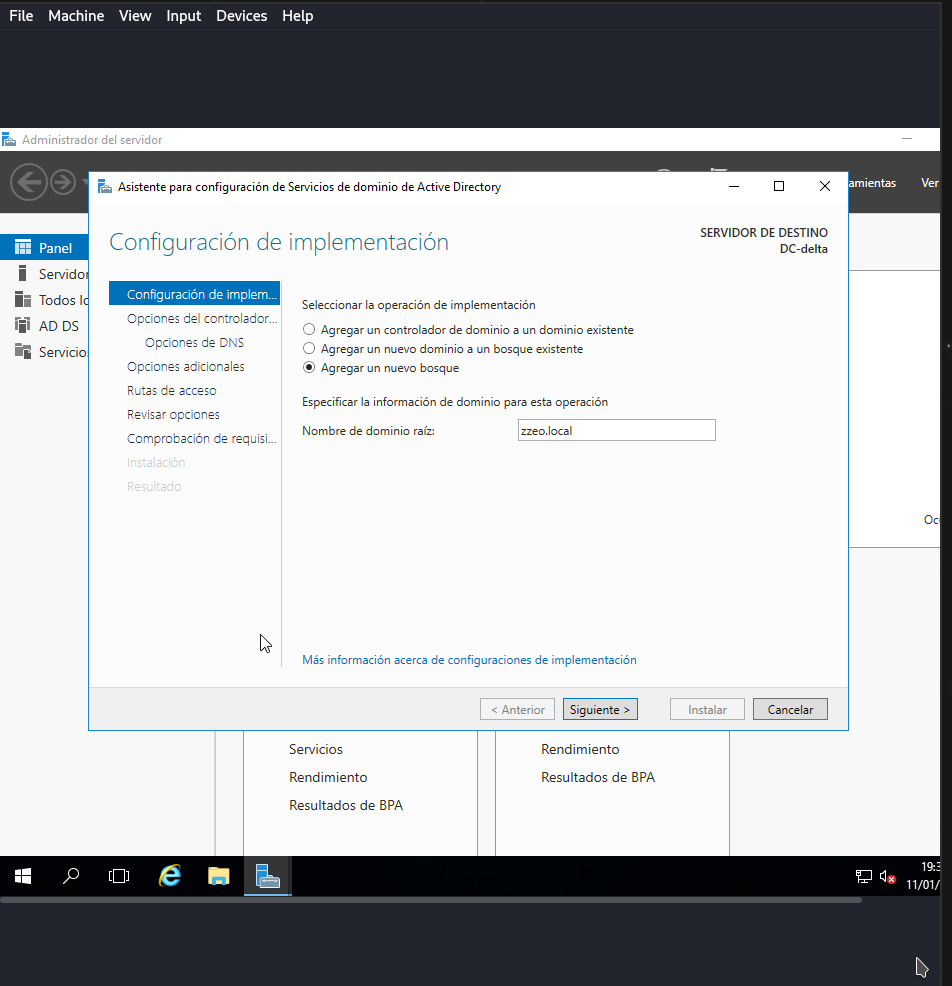Image resolution: width=952 pixels, height=986 pixels.
Task: Click the Anterior button
Action: [x=518, y=709]
